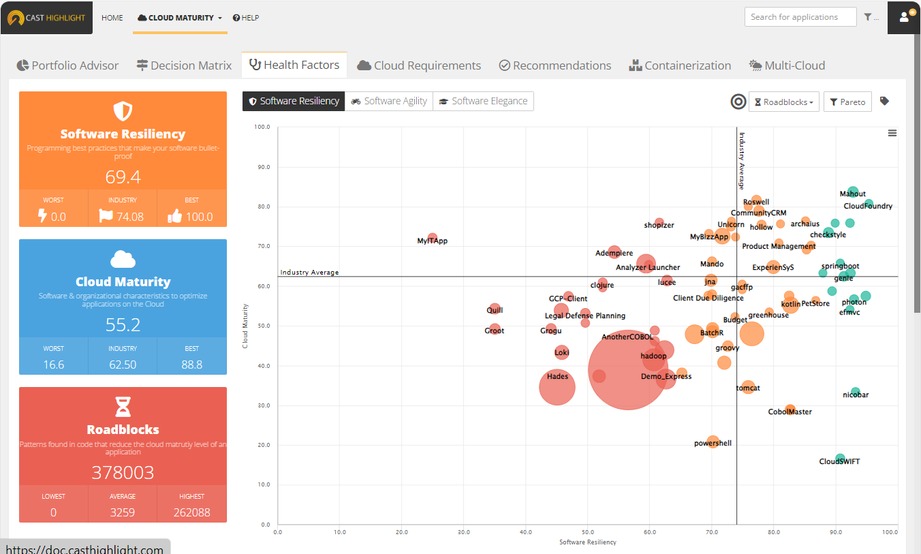Select the Software Agility toggle button

389,101
